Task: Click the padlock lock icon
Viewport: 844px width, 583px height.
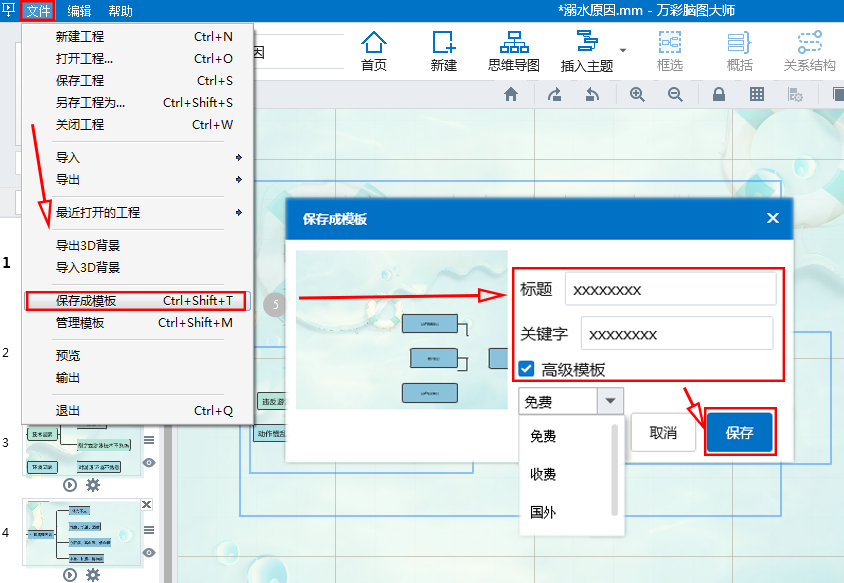Action: point(718,94)
